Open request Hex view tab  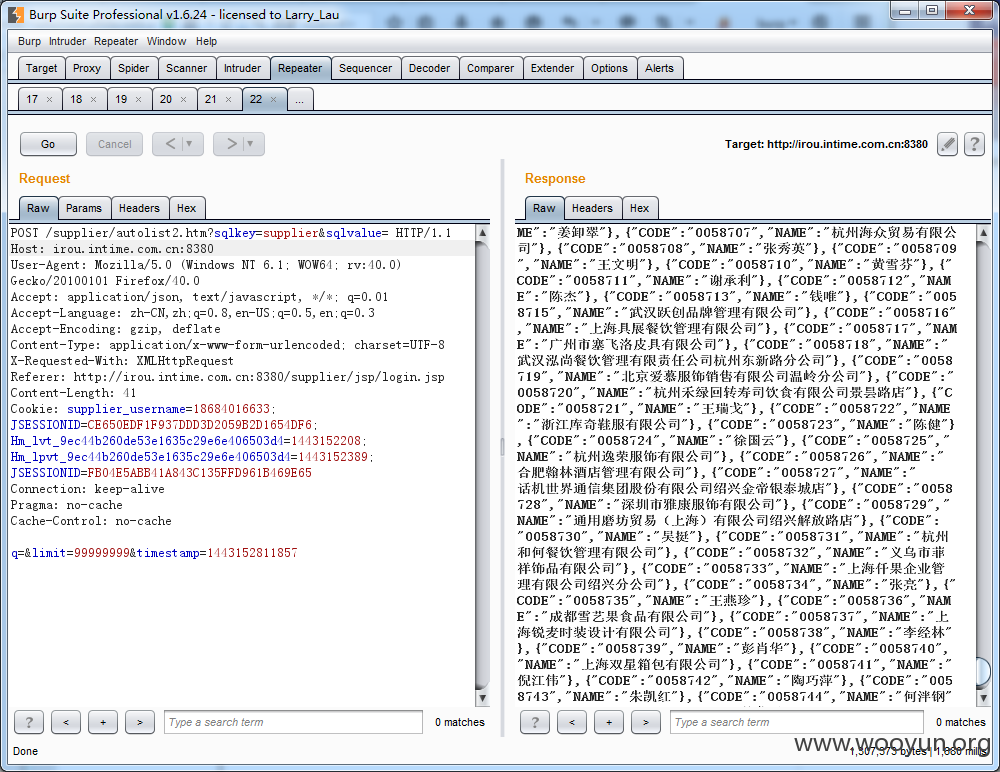(x=187, y=209)
